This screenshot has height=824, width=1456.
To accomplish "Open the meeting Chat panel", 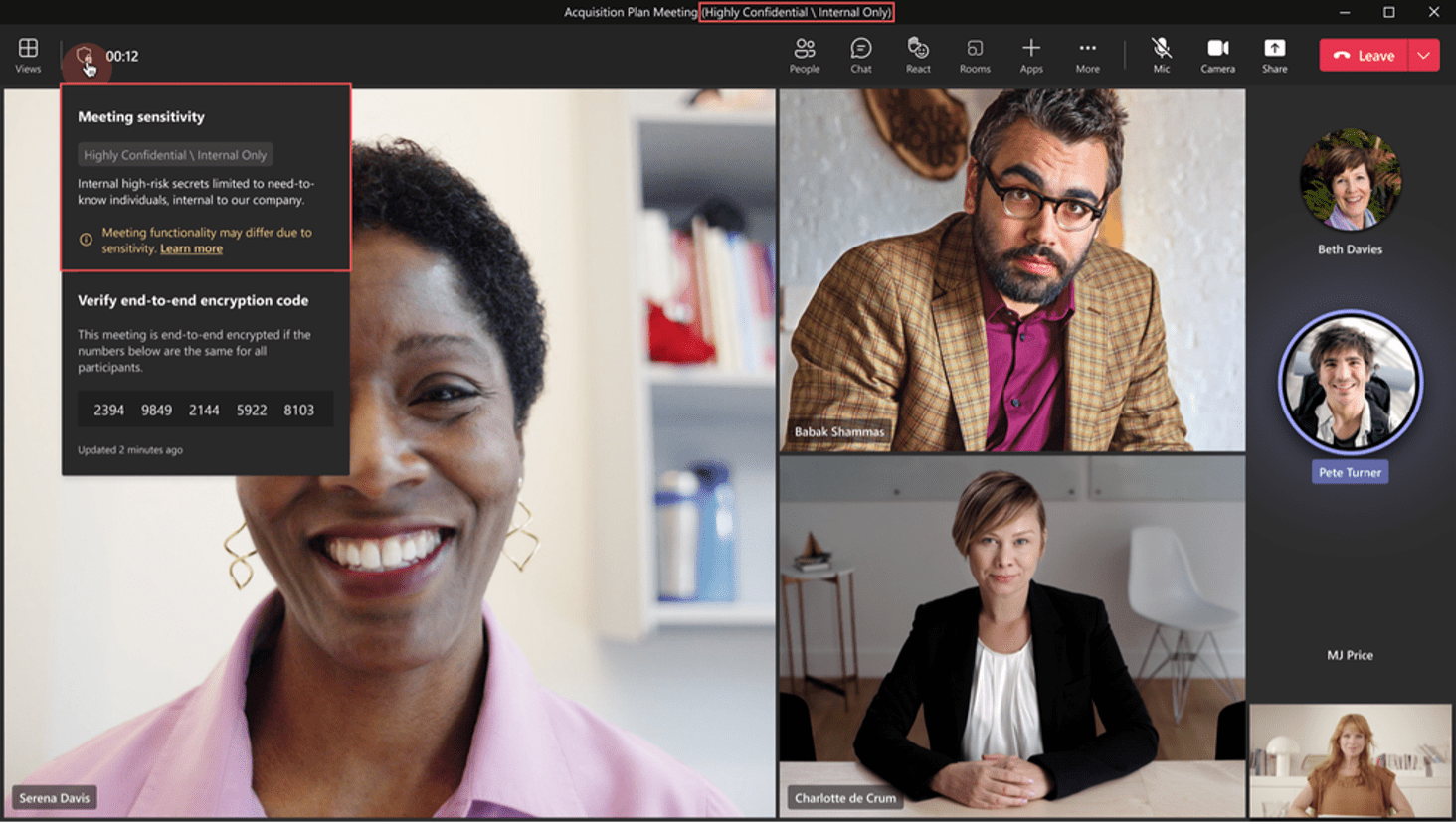I will tap(860, 55).
